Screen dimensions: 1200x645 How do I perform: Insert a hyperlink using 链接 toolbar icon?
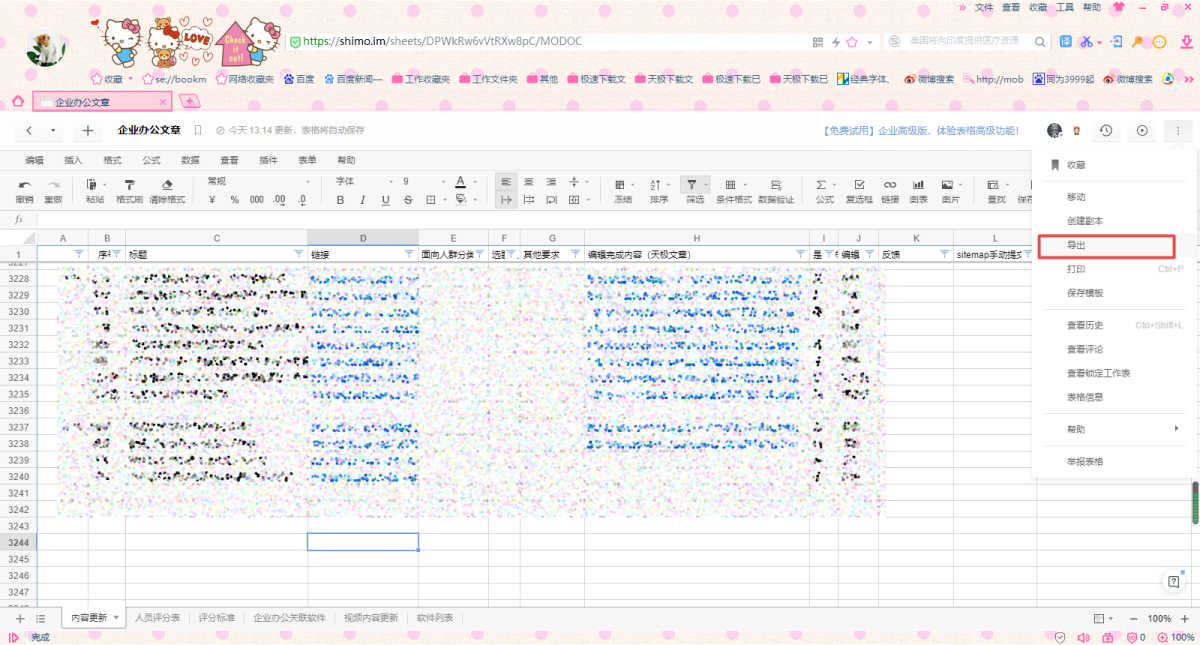tap(890, 190)
